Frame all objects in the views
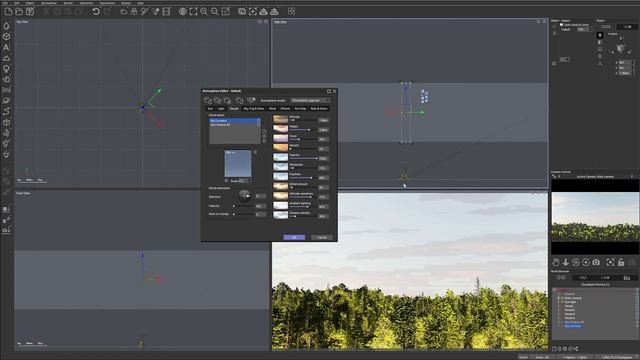640x360 pixels. [193, 11]
